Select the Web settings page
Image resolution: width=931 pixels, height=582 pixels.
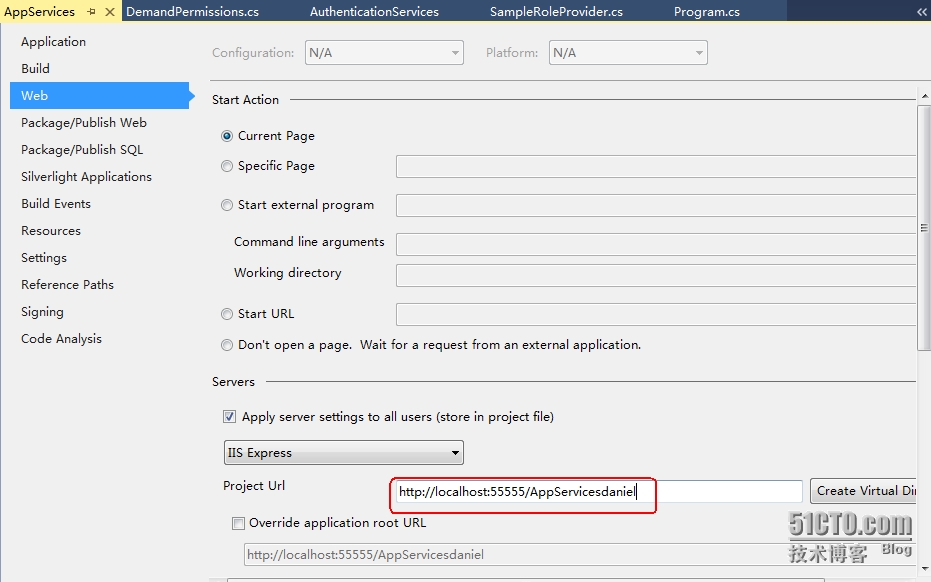click(99, 95)
